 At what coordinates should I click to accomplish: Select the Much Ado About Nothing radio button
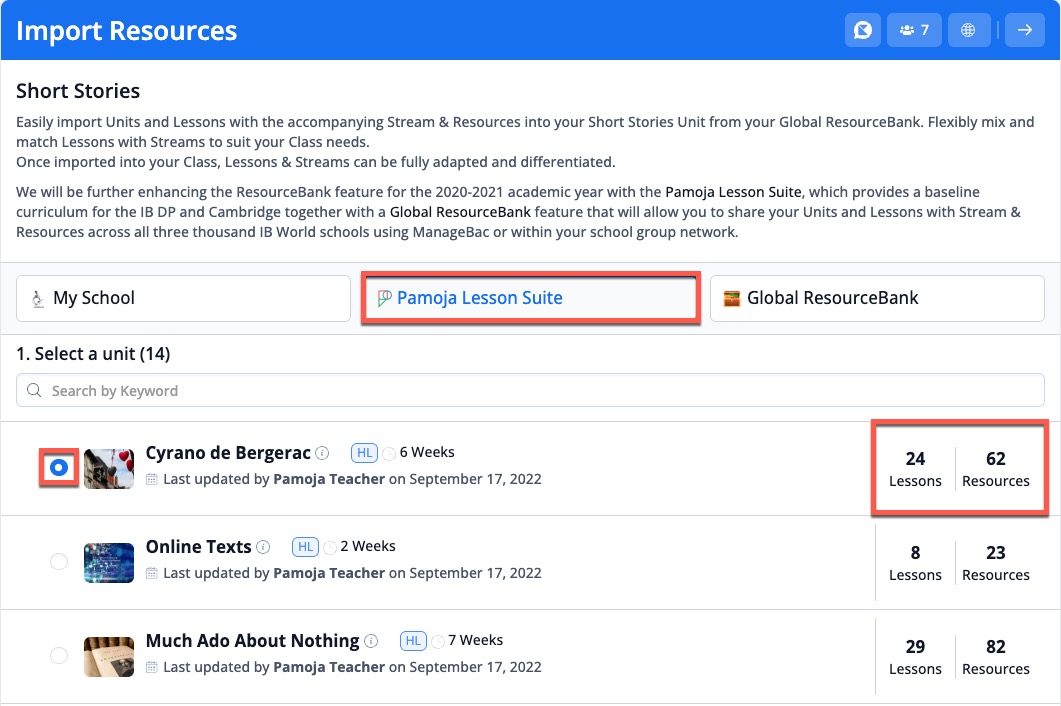(59, 656)
